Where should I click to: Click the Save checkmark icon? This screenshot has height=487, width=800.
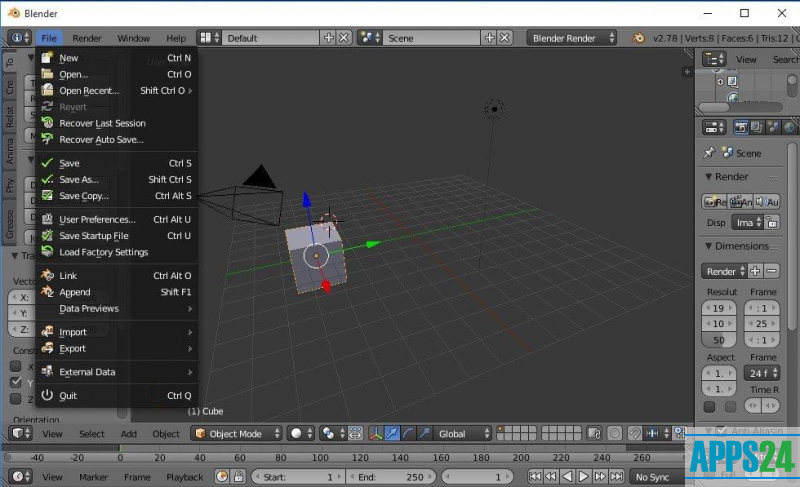click(47, 163)
